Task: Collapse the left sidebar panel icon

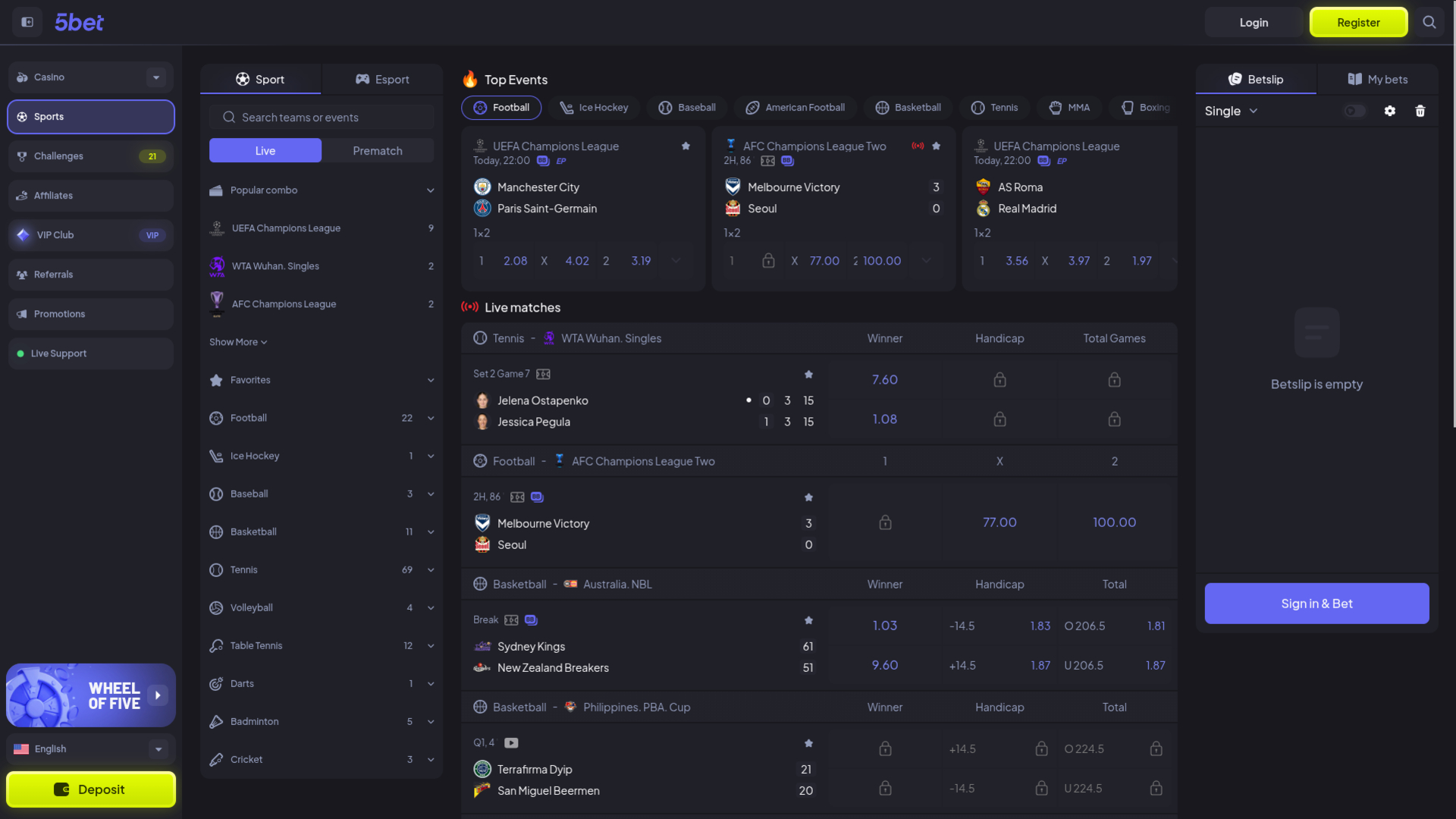Action: (x=27, y=22)
